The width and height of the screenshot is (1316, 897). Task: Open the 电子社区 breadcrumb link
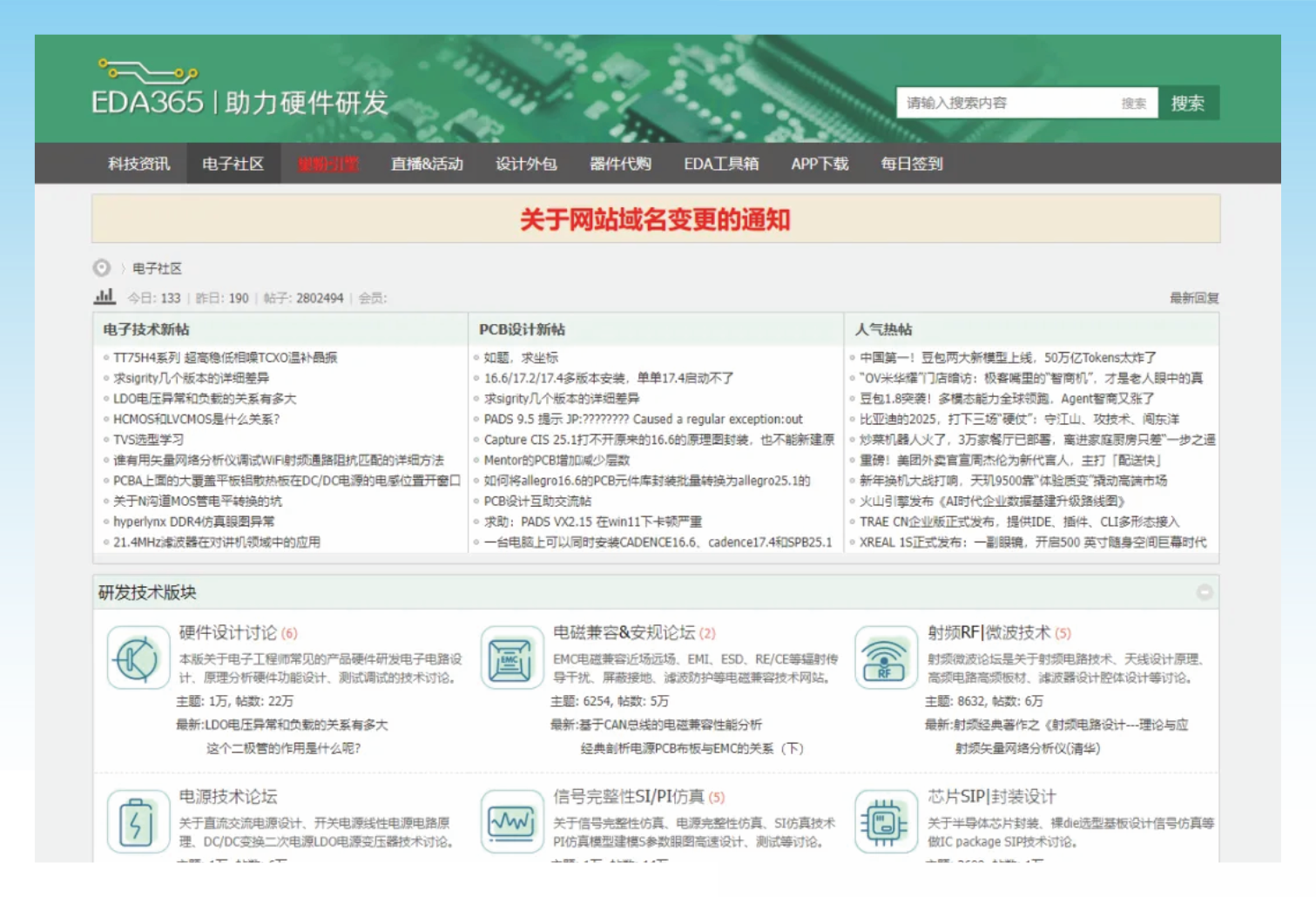click(157, 268)
